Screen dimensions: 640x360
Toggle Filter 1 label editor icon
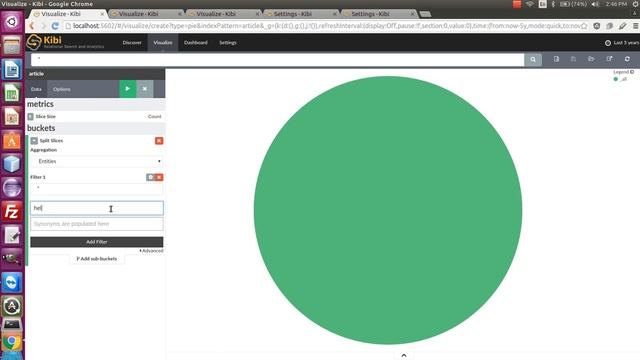tap(151, 177)
